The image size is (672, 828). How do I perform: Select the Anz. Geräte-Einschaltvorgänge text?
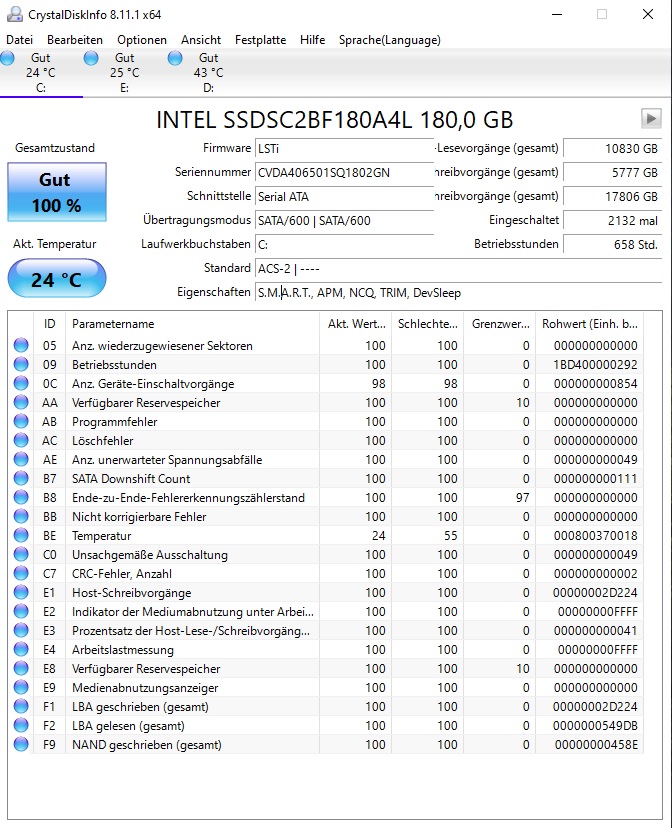[153, 384]
